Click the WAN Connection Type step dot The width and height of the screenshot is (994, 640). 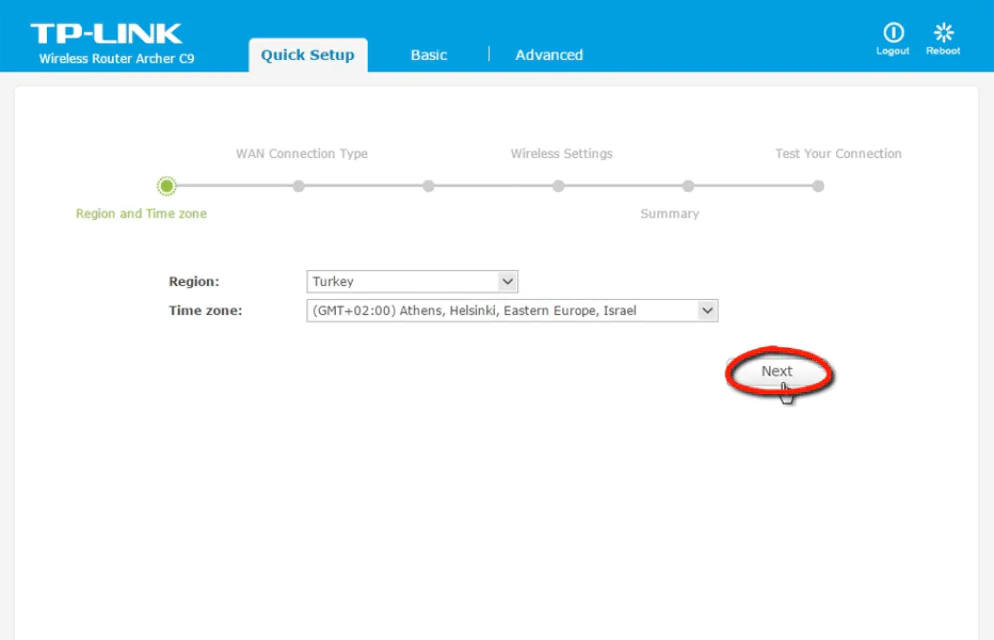[298, 186]
